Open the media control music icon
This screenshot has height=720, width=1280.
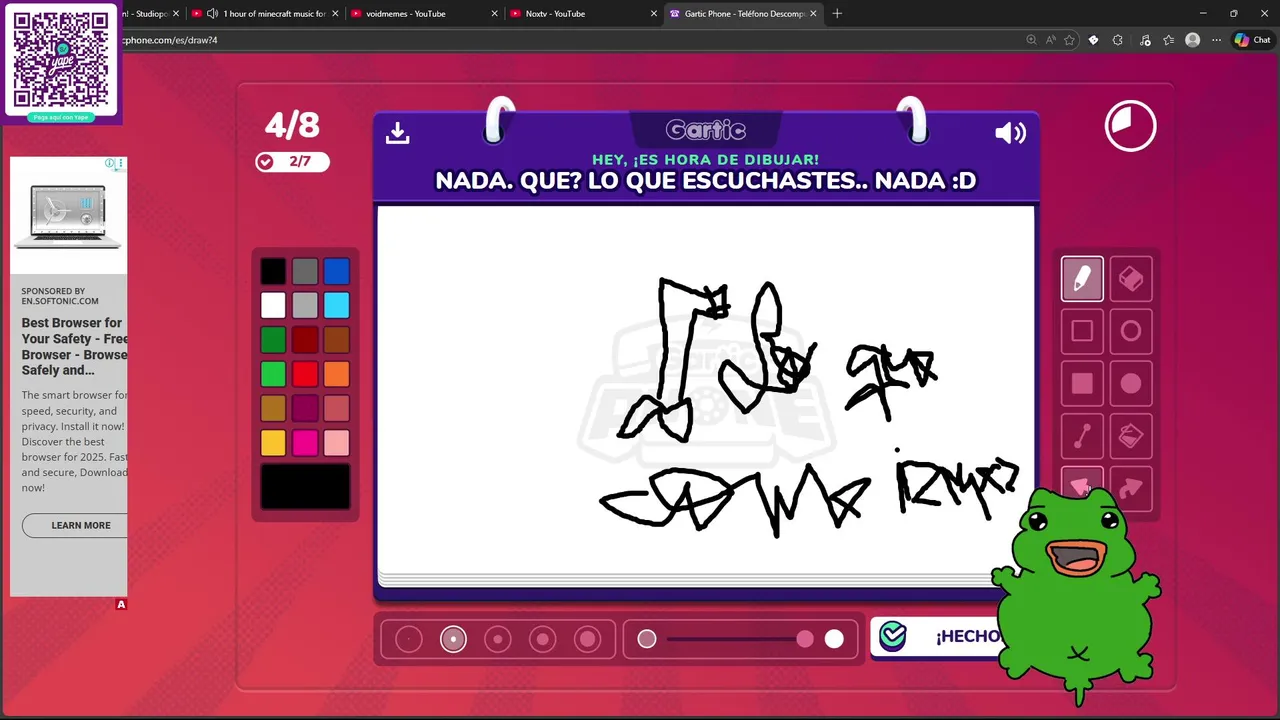pyautogui.click(x=1144, y=40)
